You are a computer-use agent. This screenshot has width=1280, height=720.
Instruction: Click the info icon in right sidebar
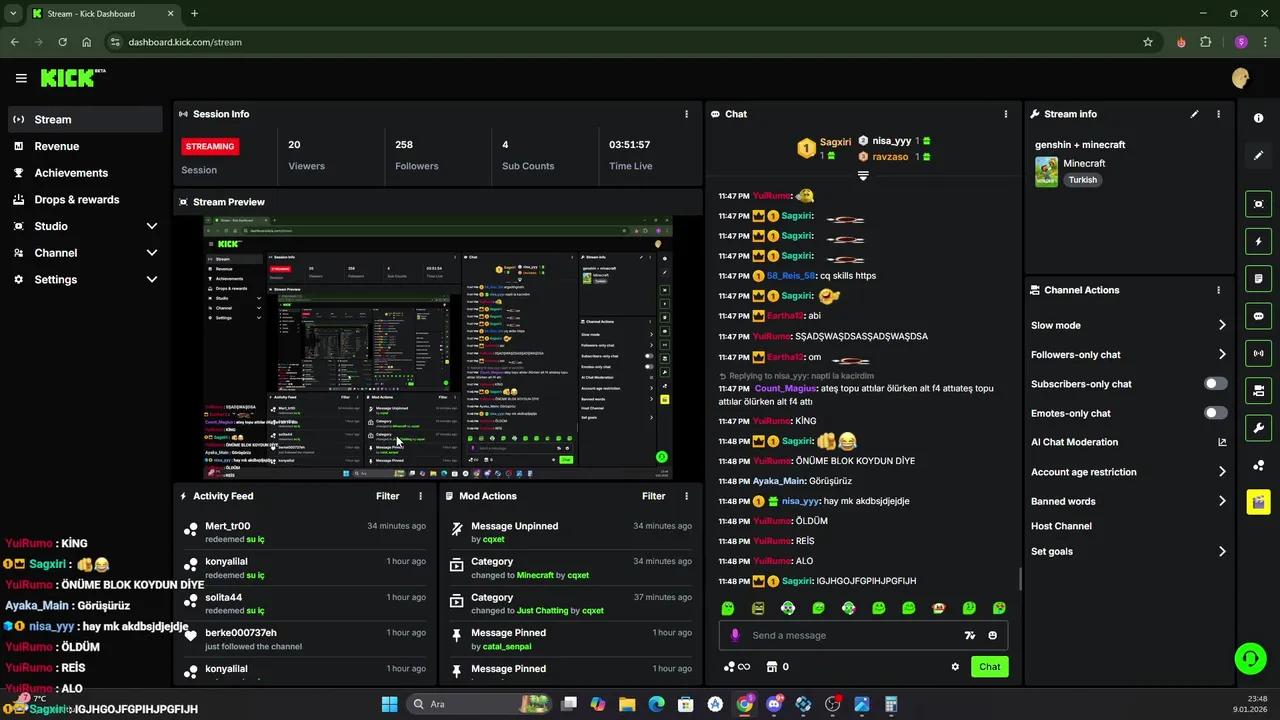point(1258,118)
